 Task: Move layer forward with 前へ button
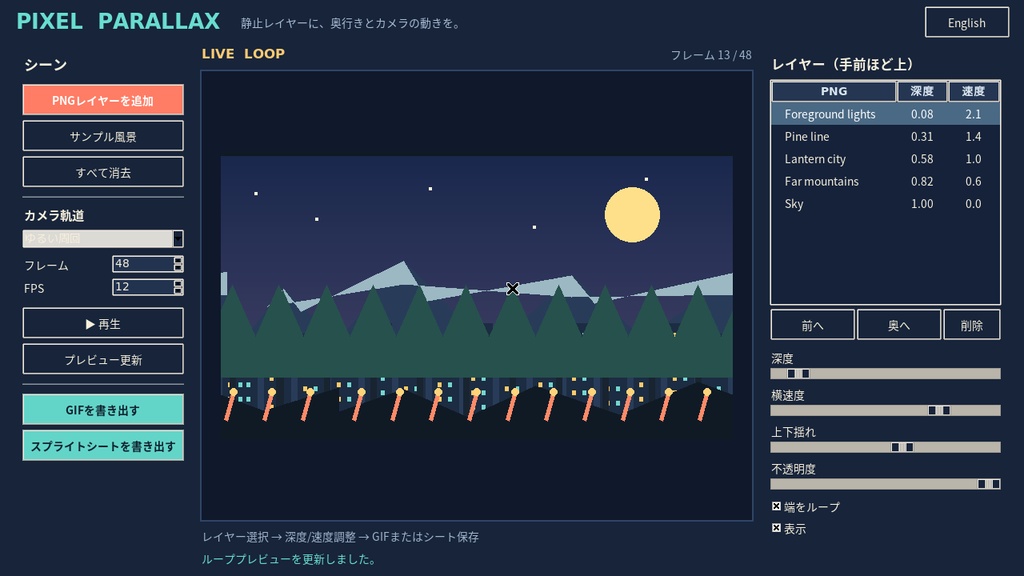coord(812,325)
